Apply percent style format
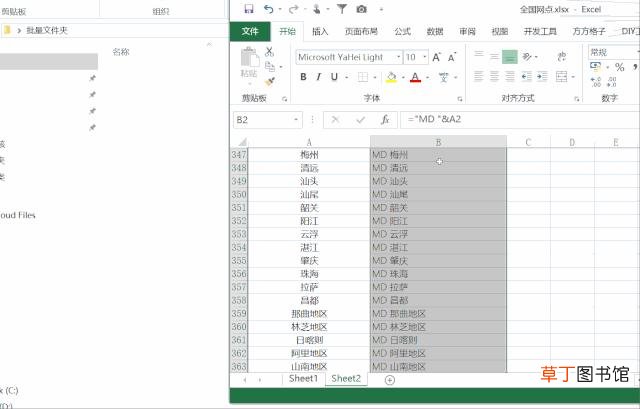Viewport: 640px width, 409px height. [620, 67]
